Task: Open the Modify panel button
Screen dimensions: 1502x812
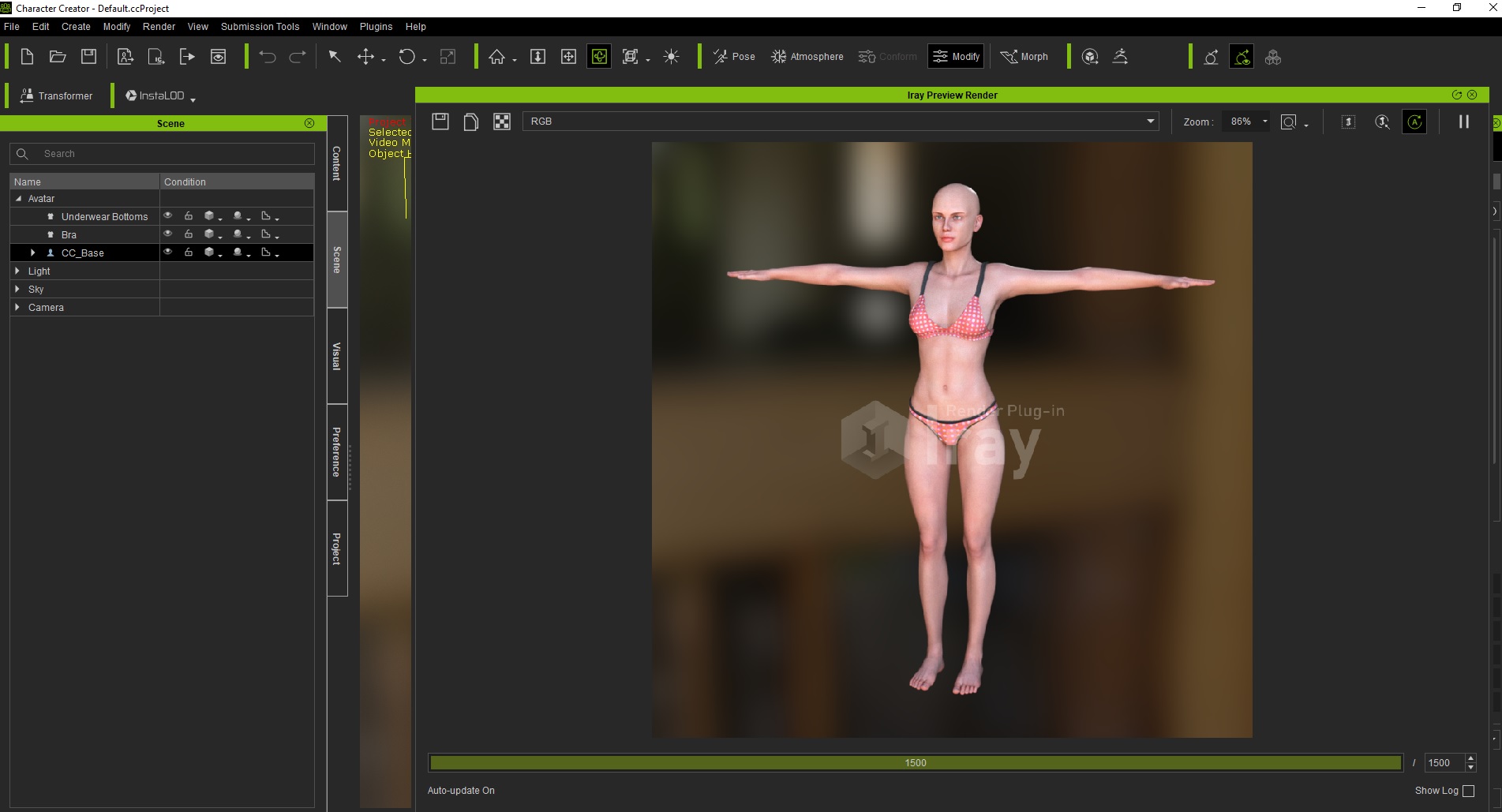Action: click(956, 57)
